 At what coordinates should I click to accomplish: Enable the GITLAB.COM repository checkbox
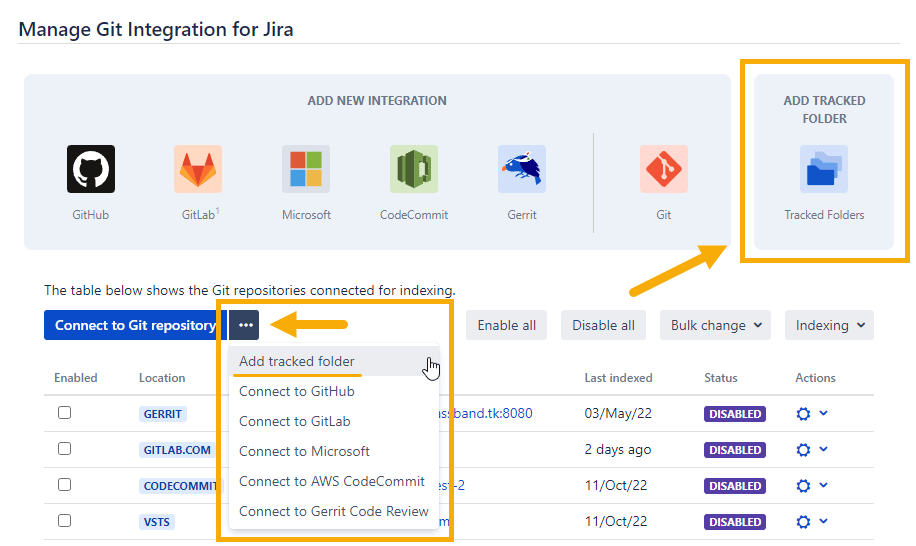(64, 448)
